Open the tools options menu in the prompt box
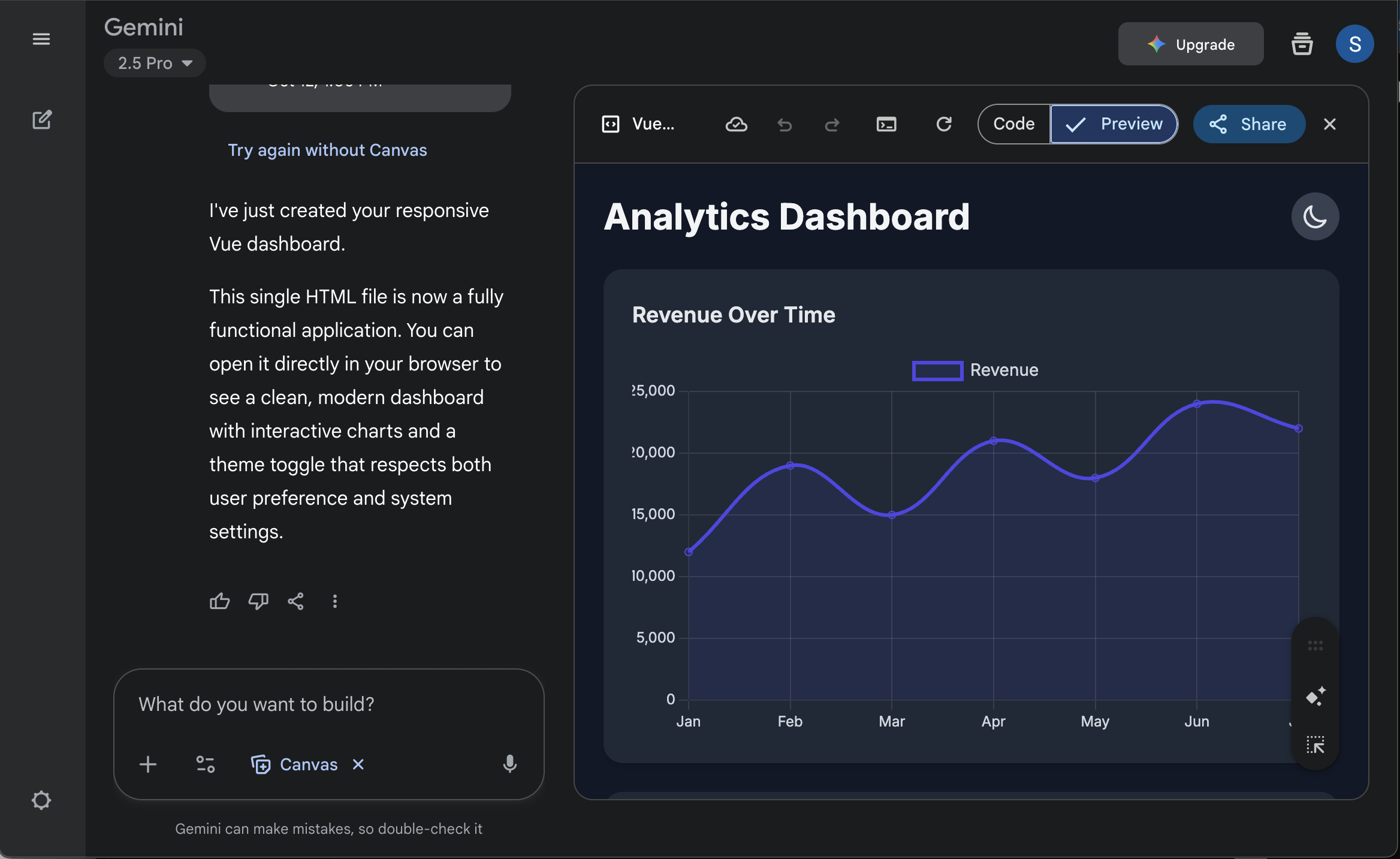 point(206,764)
